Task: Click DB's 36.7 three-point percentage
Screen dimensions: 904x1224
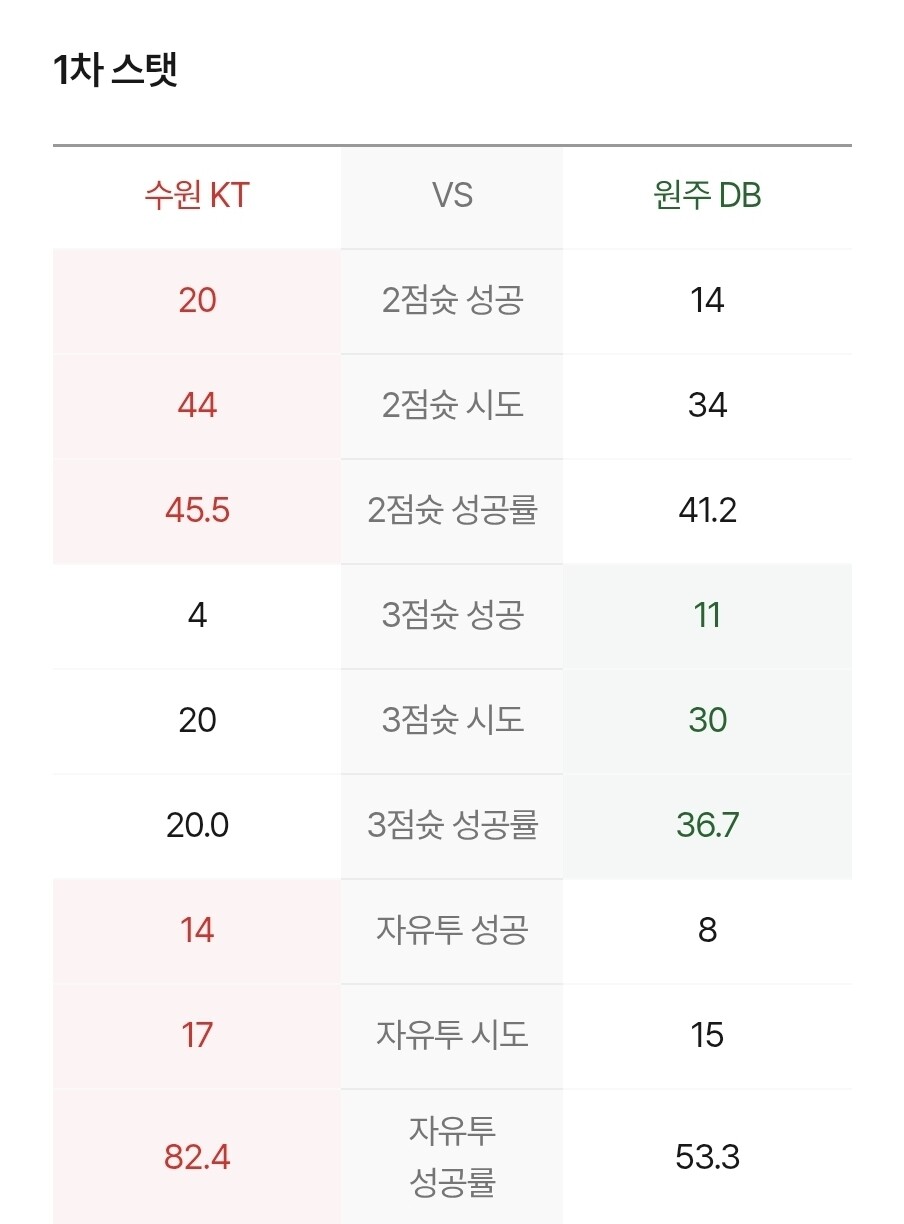Action: [707, 825]
